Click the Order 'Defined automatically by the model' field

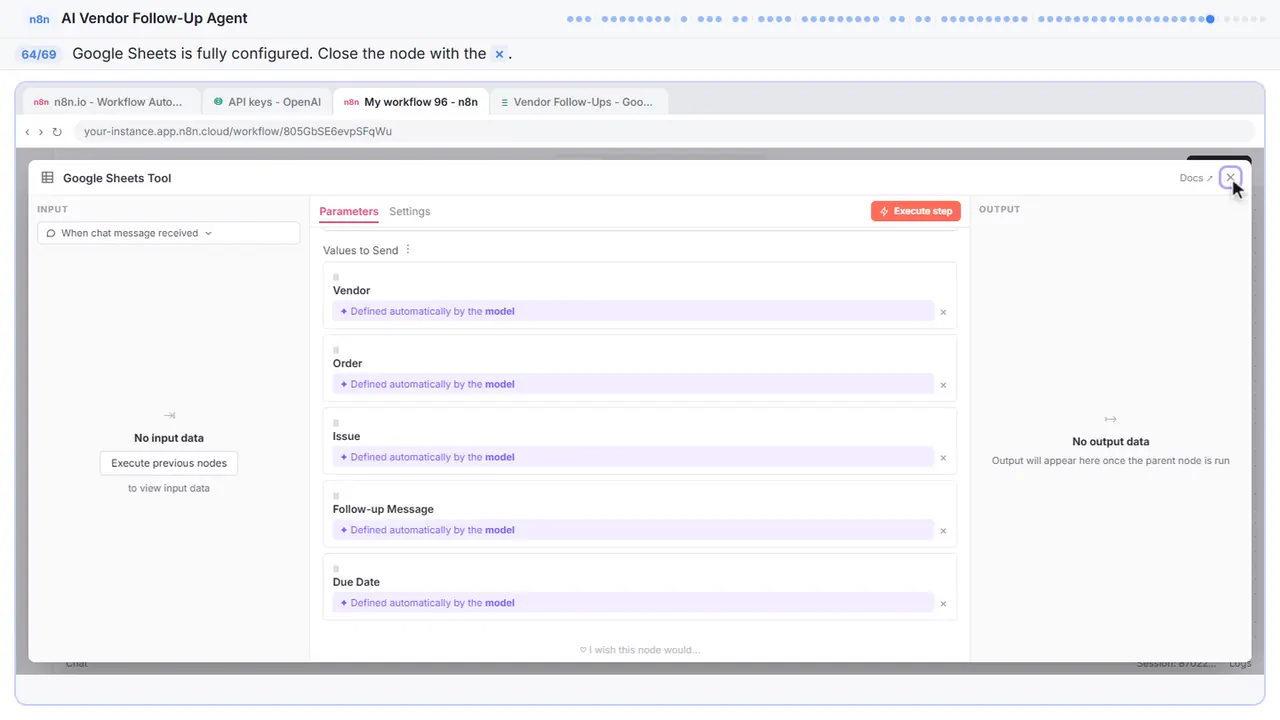click(633, 384)
